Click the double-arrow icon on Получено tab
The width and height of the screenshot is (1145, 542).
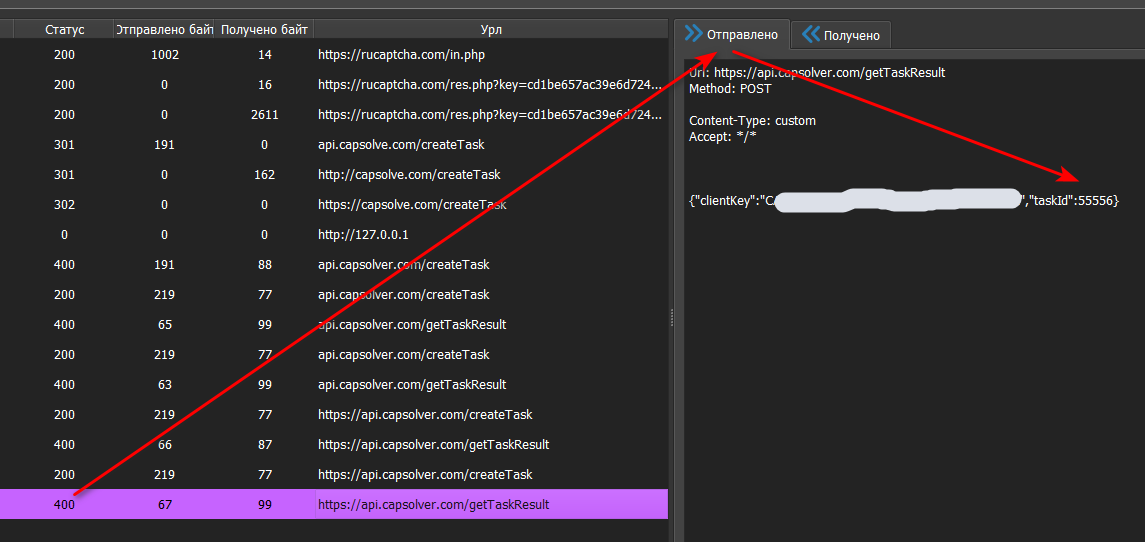(x=811, y=35)
